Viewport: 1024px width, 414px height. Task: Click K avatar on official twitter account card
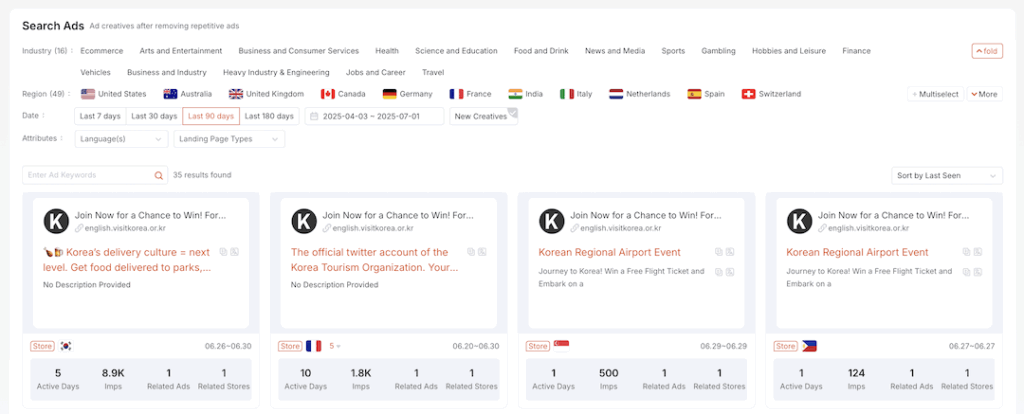click(304, 221)
